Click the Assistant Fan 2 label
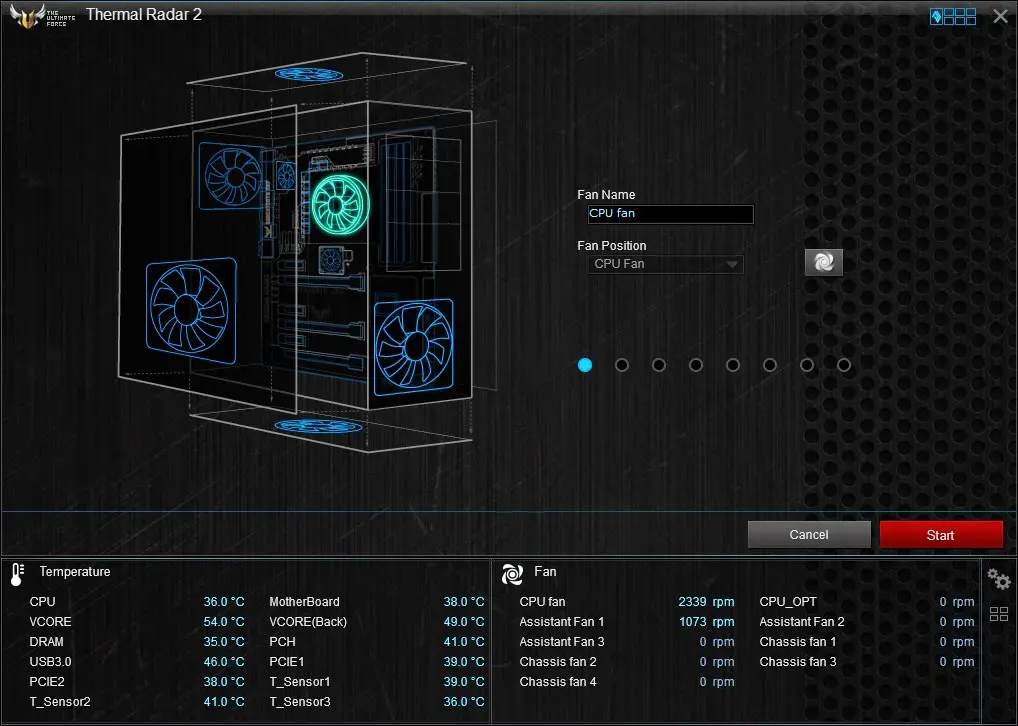The height and width of the screenshot is (726, 1018). [802, 622]
